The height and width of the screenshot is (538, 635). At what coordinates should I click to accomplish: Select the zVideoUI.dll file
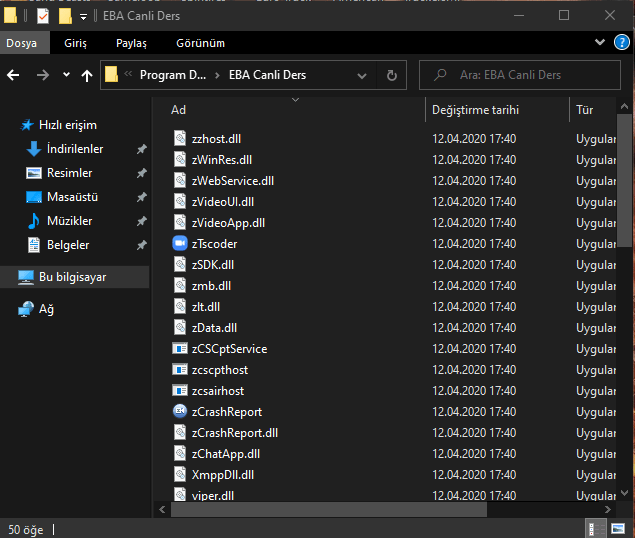pos(223,202)
